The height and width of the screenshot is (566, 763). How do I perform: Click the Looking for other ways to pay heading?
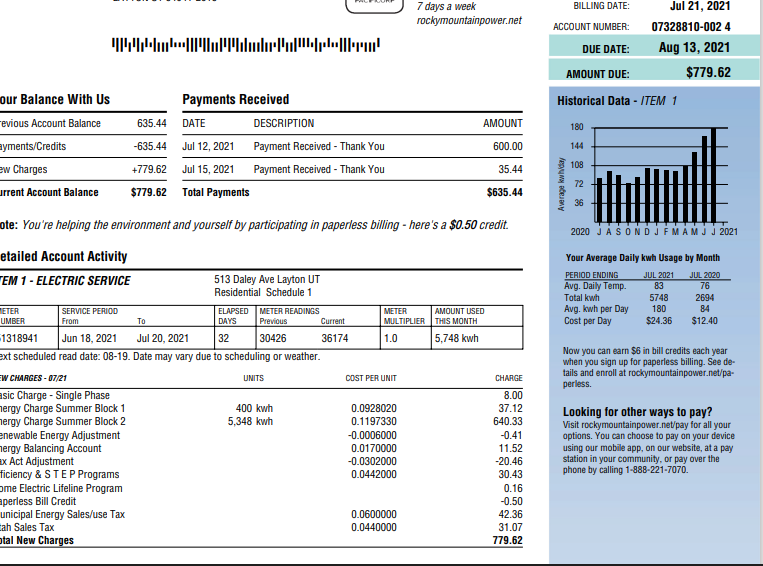click(637, 411)
